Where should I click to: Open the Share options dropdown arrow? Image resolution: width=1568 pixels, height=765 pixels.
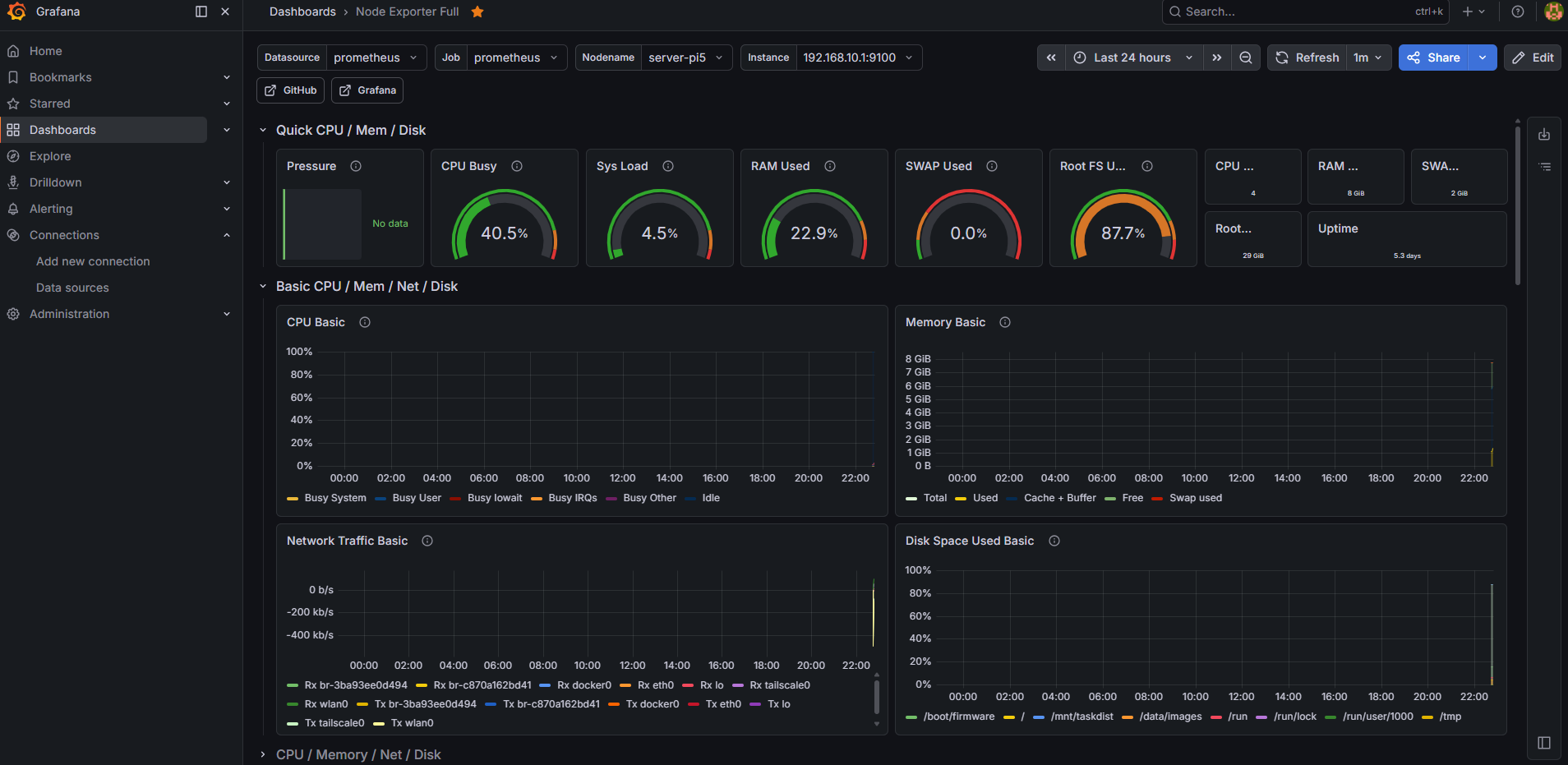(x=1483, y=58)
